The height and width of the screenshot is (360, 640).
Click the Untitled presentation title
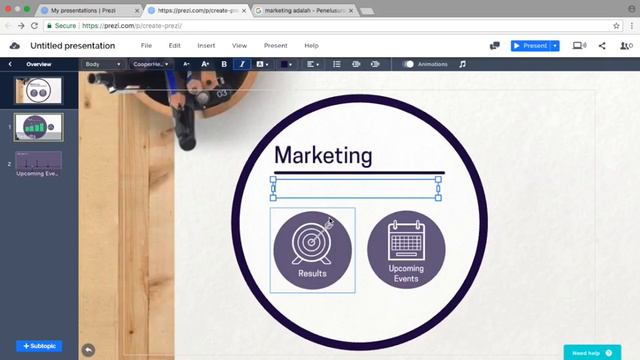coord(73,46)
